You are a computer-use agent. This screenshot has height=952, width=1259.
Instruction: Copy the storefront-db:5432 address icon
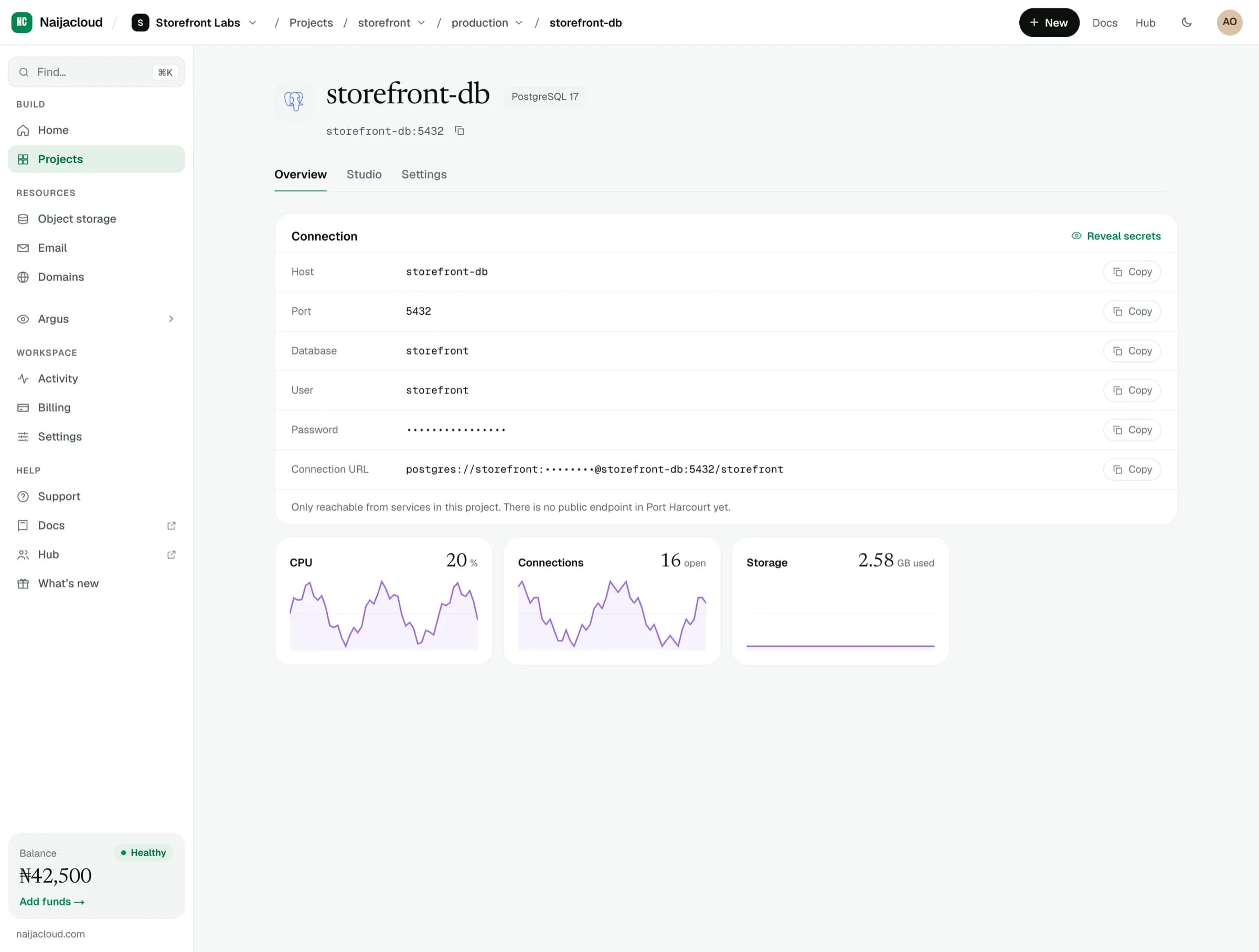tap(460, 131)
